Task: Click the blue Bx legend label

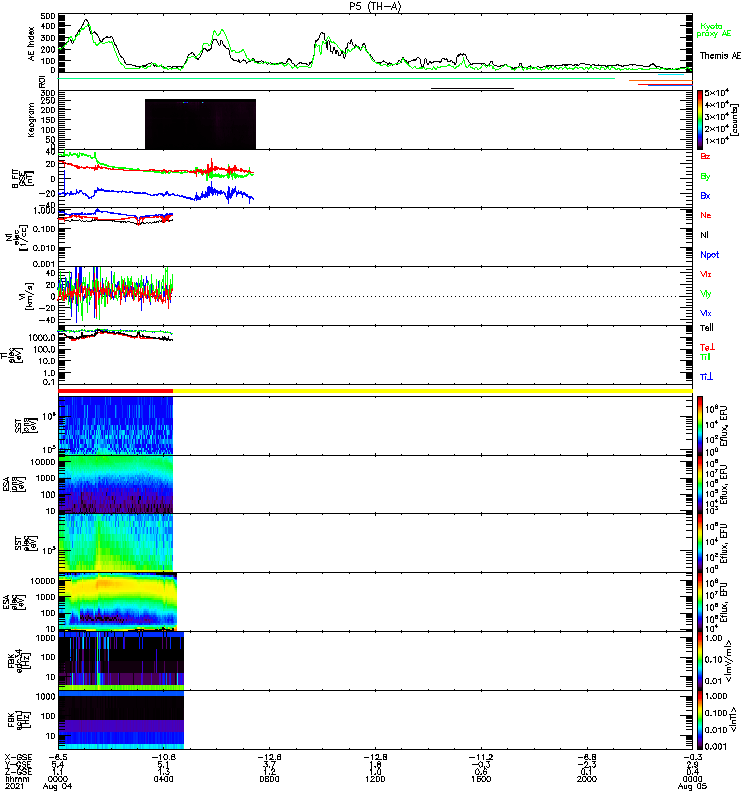Action: (x=705, y=196)
